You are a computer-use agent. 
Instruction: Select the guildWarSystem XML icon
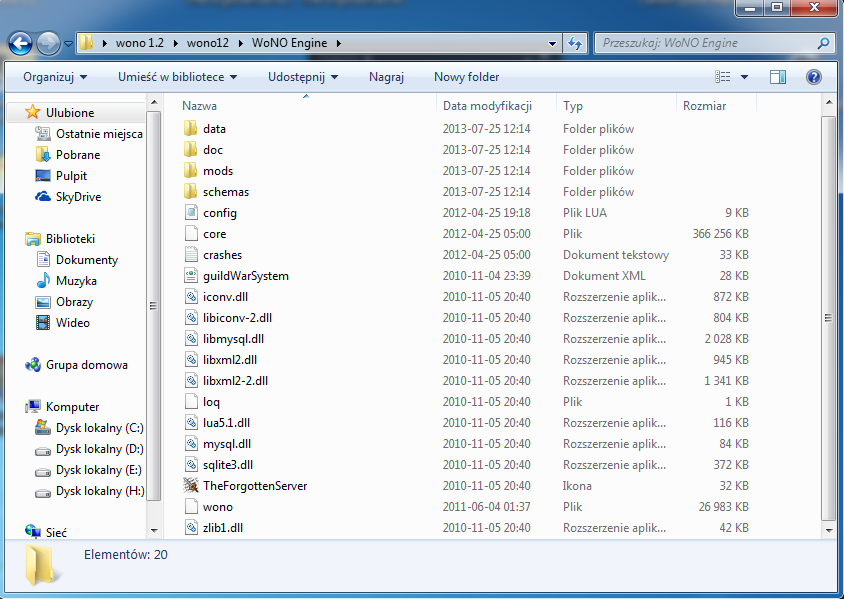coord(191,276)
